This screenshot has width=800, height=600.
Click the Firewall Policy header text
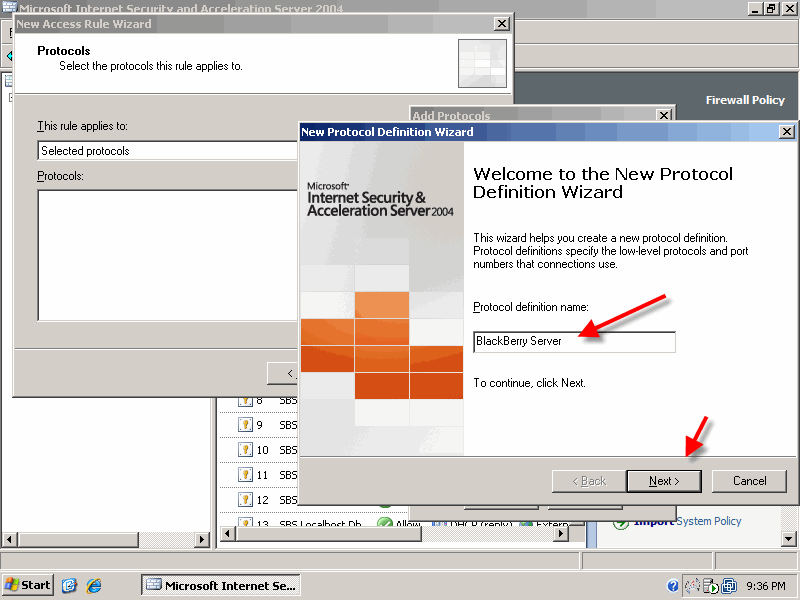(745, 100)
